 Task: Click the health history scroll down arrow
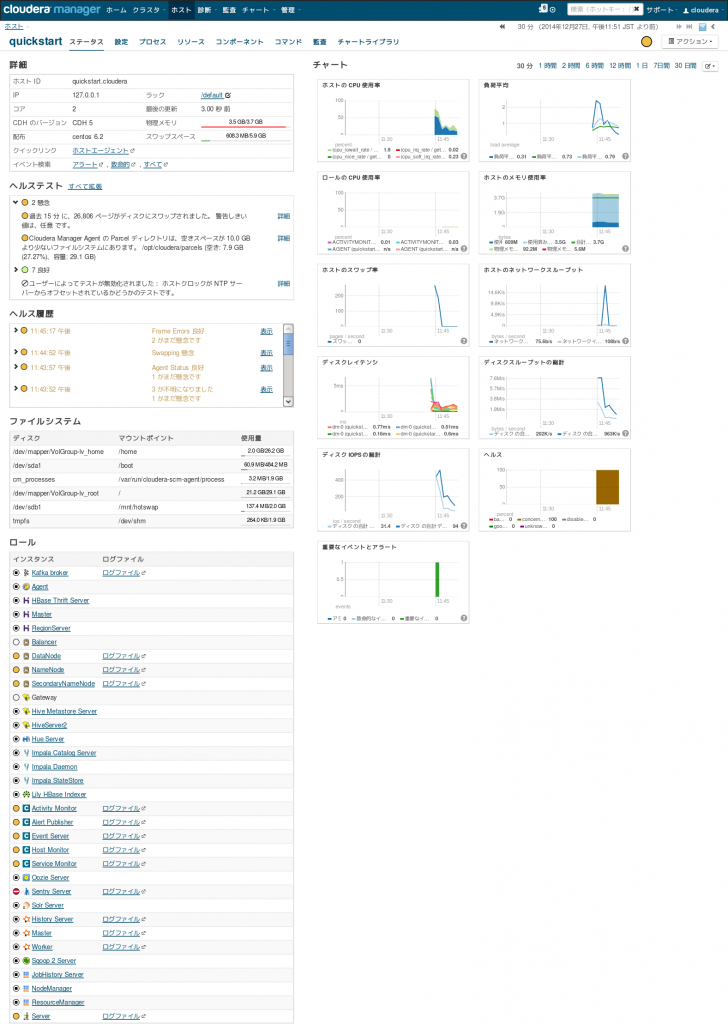click(x=288, y=402)
